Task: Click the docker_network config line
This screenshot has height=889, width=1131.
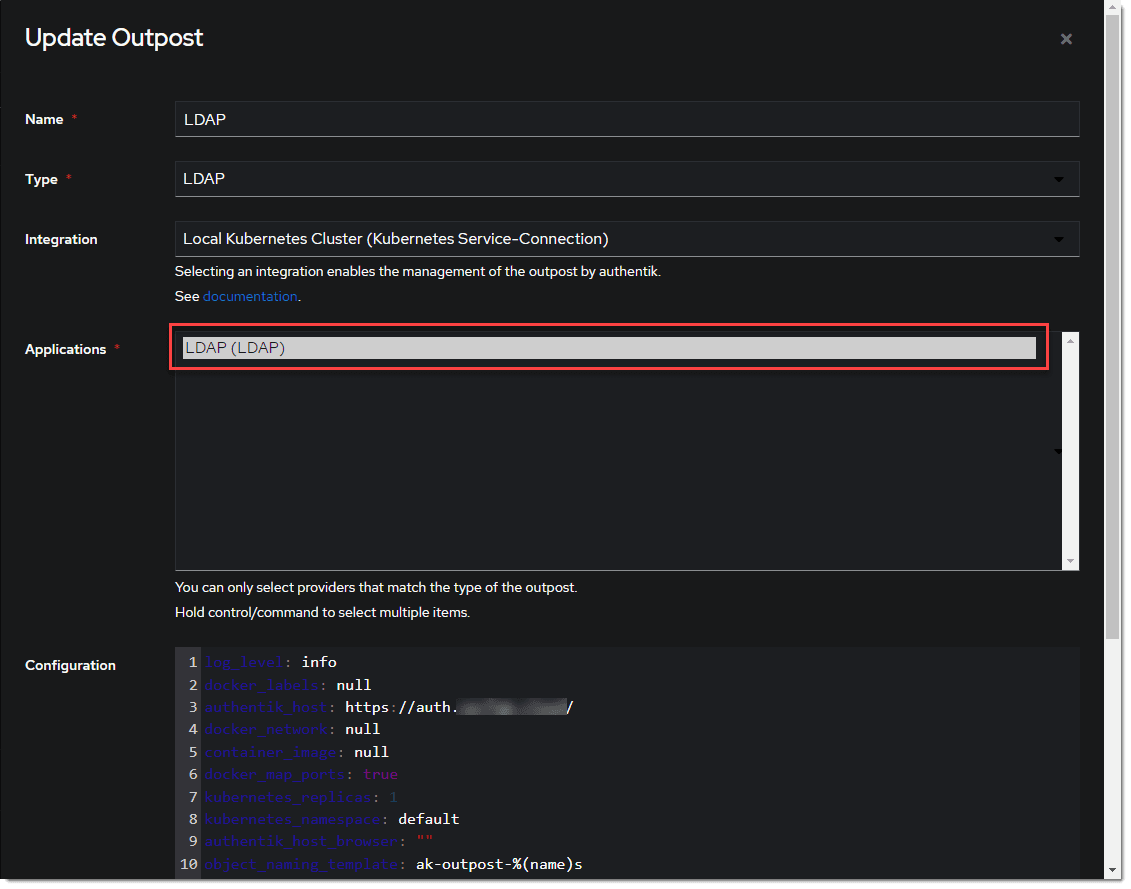Action: click(x=290, y=730)
